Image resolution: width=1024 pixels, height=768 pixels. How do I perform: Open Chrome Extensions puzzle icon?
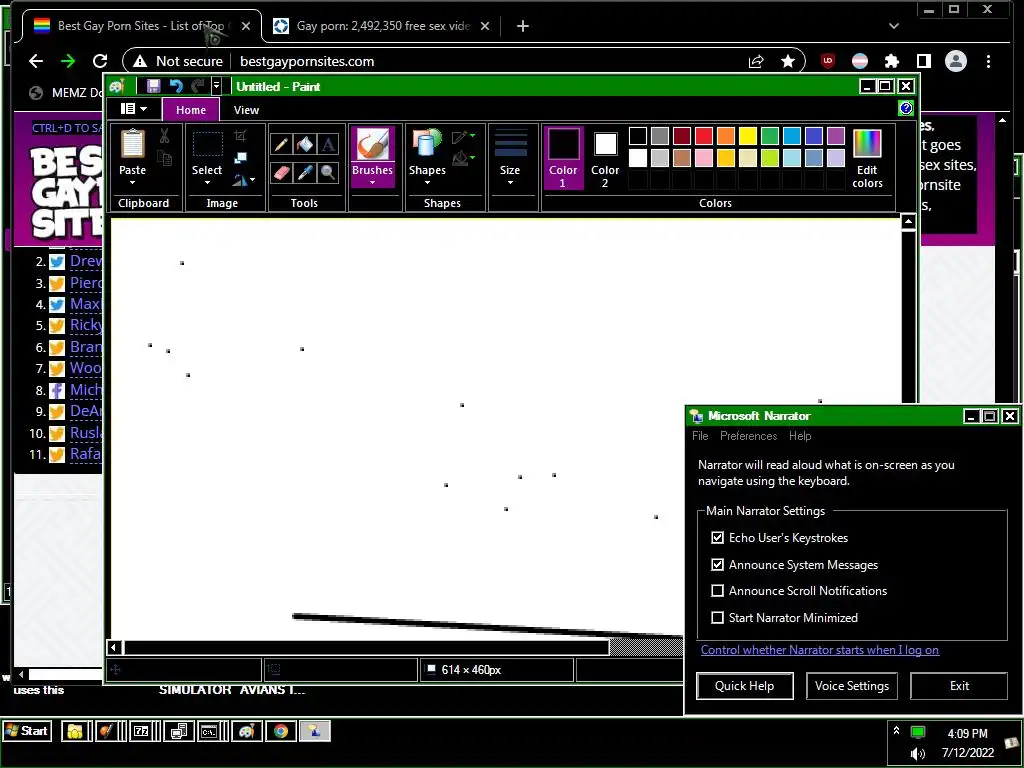pos(891,61)
